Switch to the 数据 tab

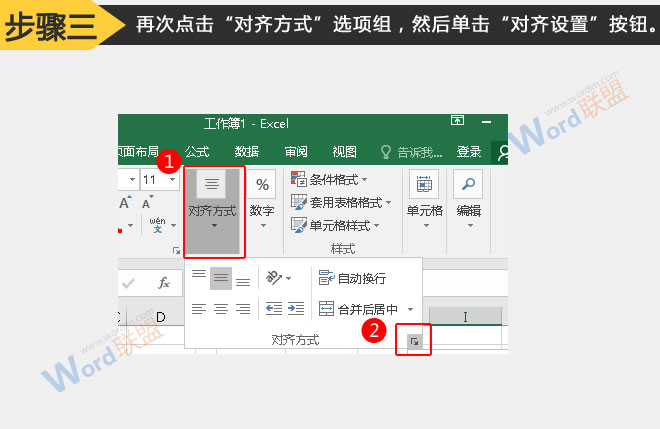pyautogui.click(x=246, y=152)
